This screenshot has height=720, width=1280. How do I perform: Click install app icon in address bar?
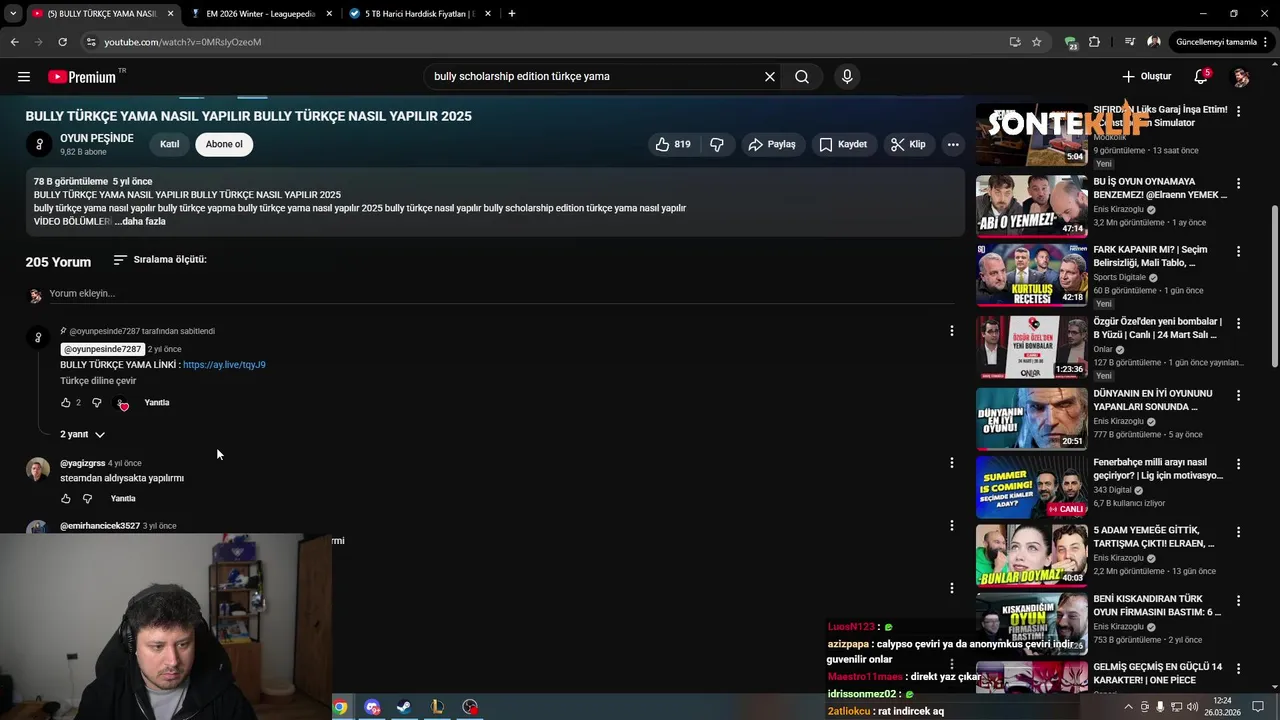[x=1015, y=42]
